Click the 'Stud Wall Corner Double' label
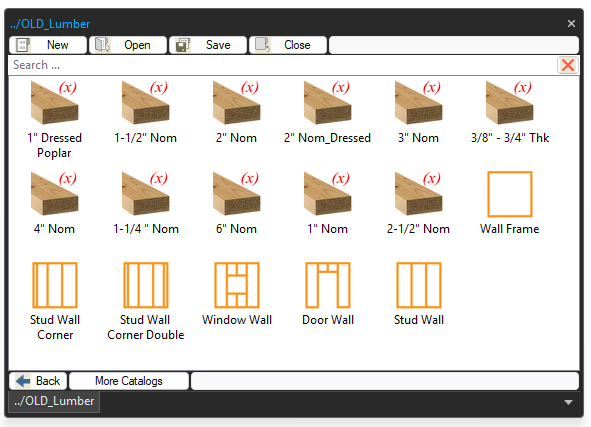Screen dimensions: 591x427 tap(145, 328)
